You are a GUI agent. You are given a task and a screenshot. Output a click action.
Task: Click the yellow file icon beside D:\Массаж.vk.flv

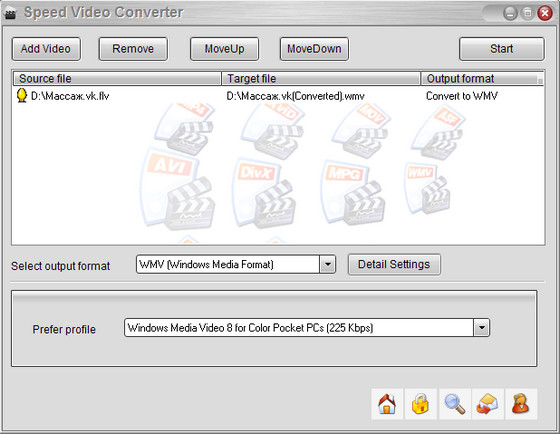[x=22, y=96]
